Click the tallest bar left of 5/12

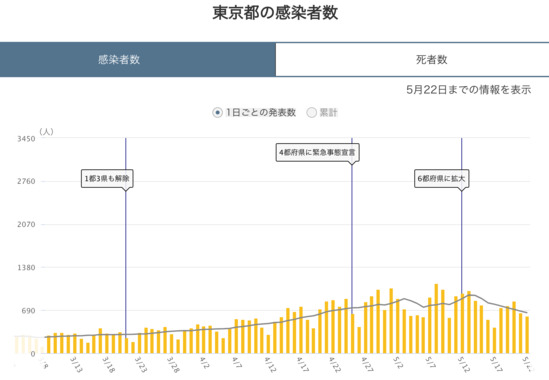436,319
